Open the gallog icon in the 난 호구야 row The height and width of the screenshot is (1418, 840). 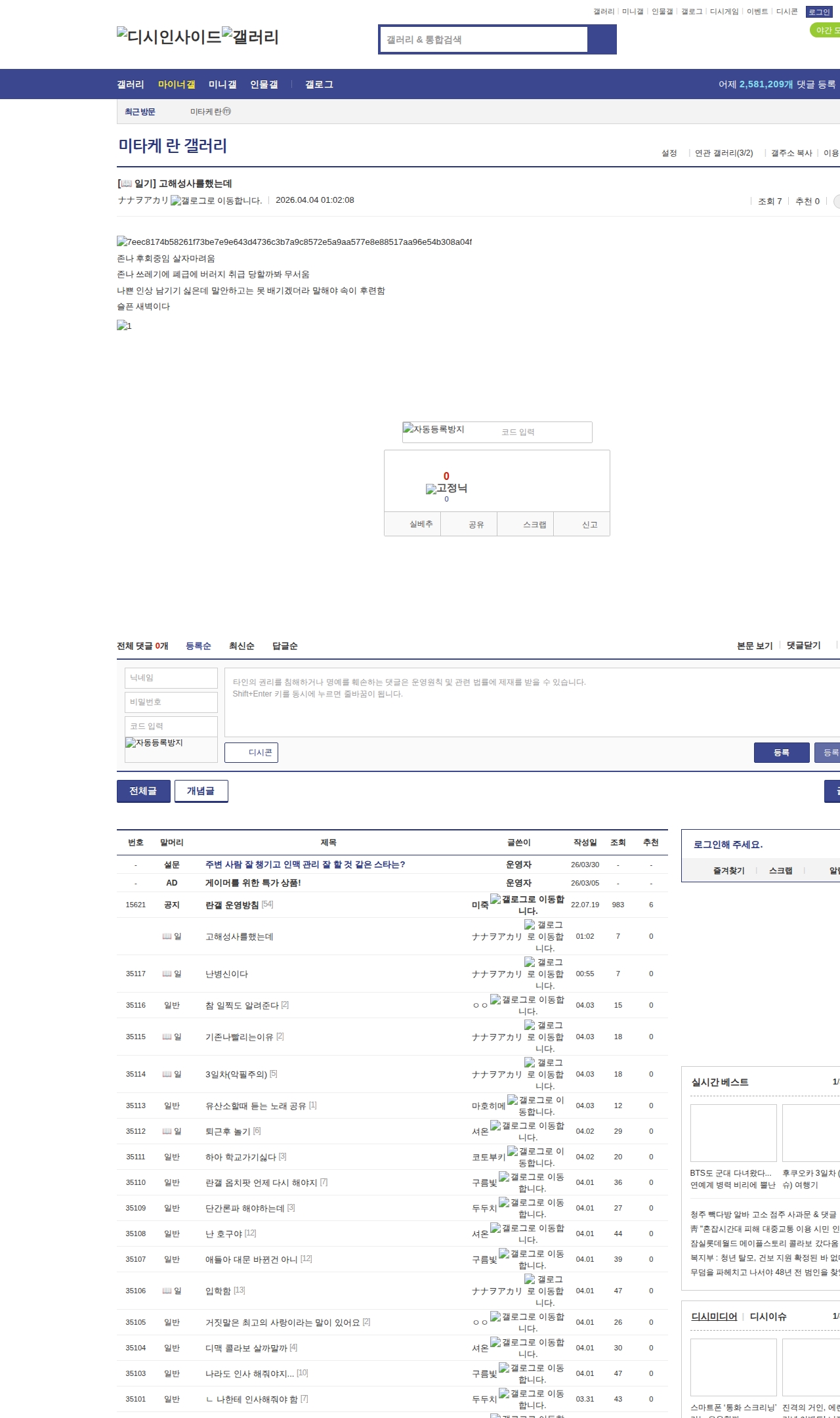(x=527, y=1234)
